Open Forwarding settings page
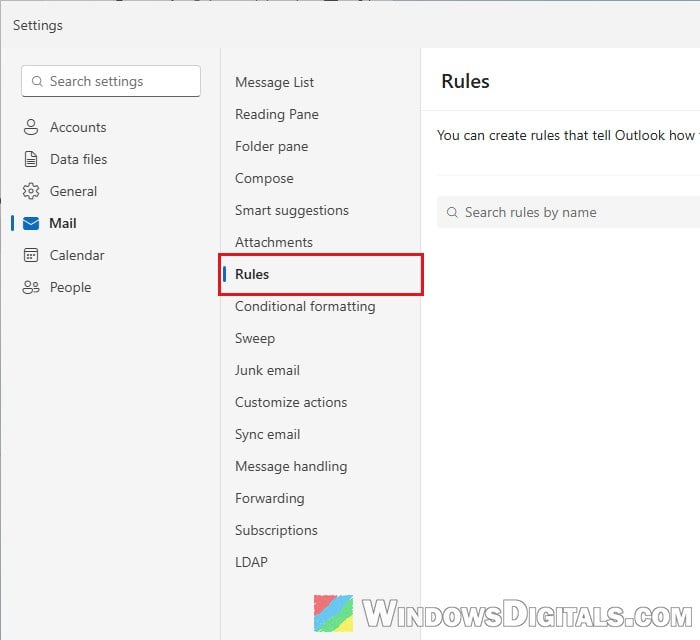This screenshot has width=700, height=640. point(270,499)
